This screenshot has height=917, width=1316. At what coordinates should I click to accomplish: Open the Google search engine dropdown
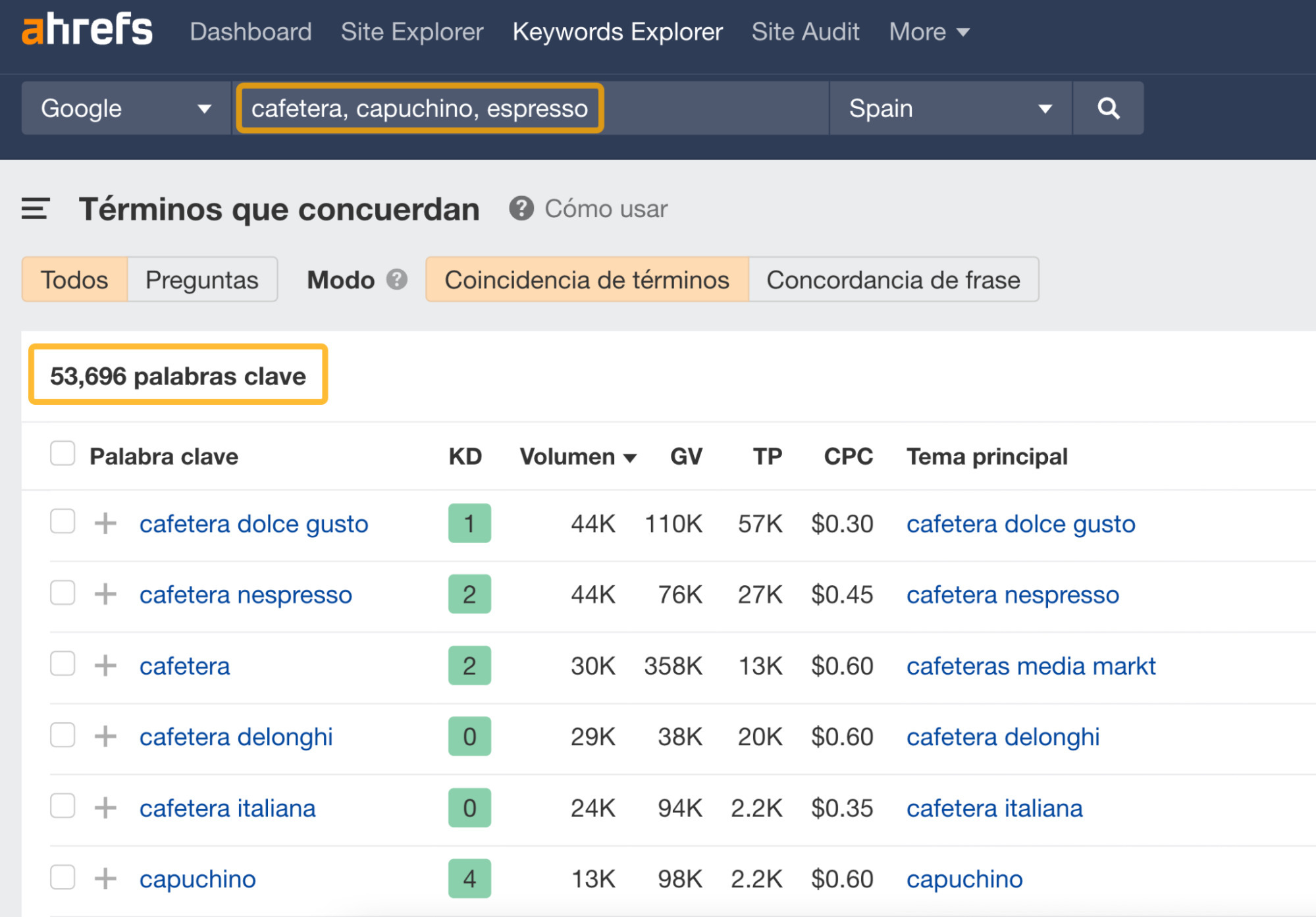click(125, 108)
